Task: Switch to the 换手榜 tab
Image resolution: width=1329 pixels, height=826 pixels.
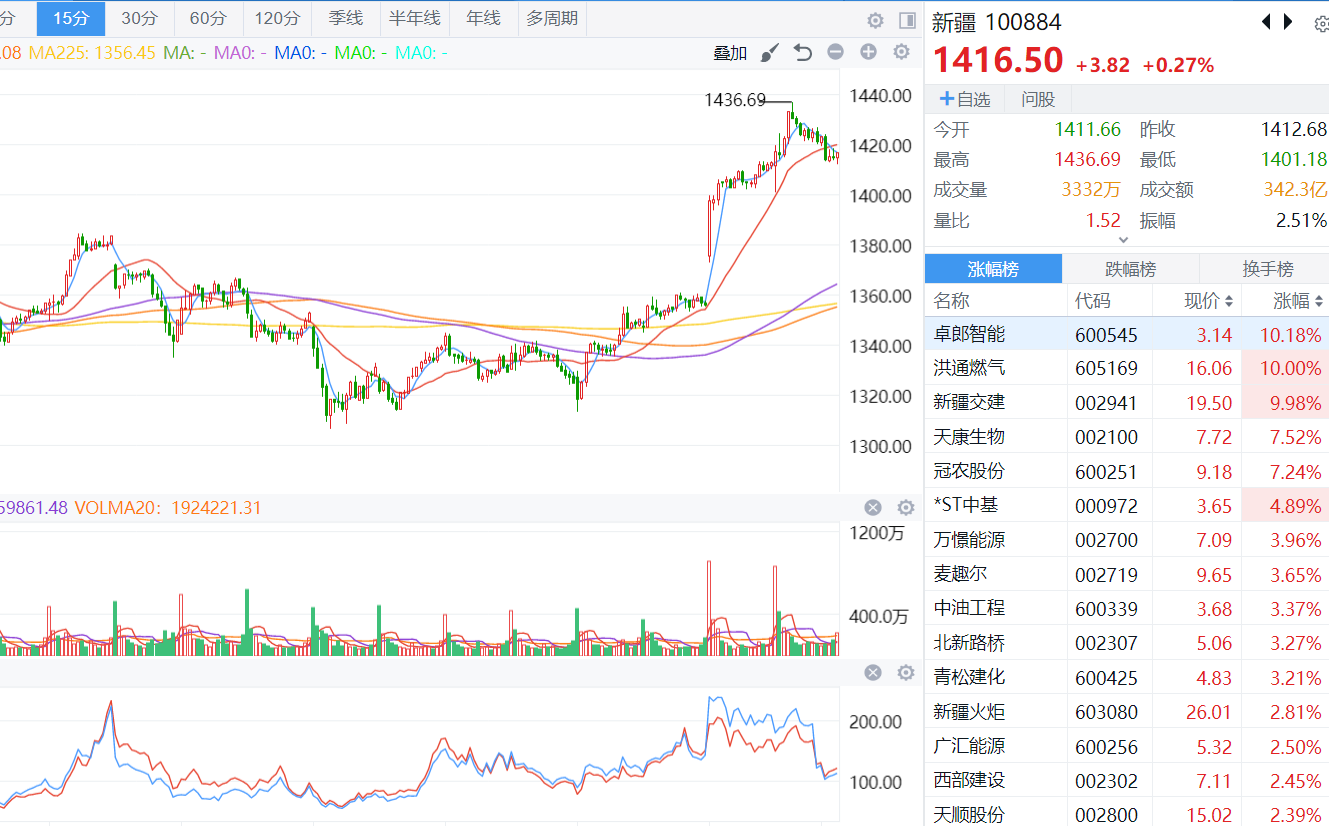Action: point(1266,269)
